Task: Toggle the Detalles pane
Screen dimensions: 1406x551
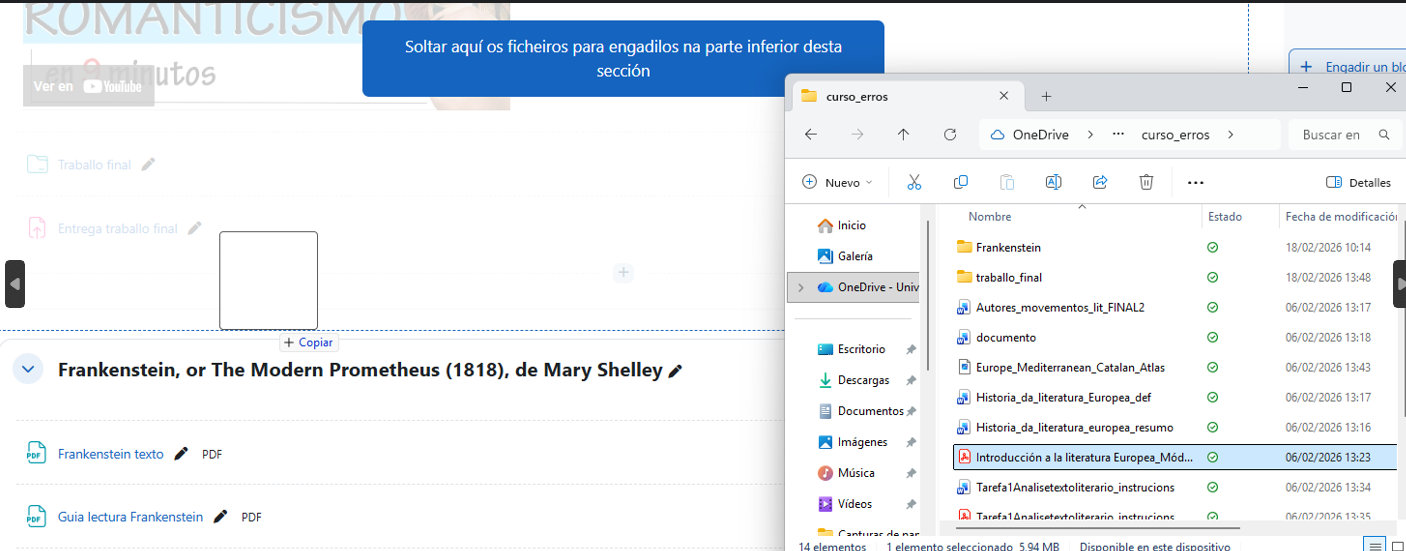Action: click(x=1358, y=182)
